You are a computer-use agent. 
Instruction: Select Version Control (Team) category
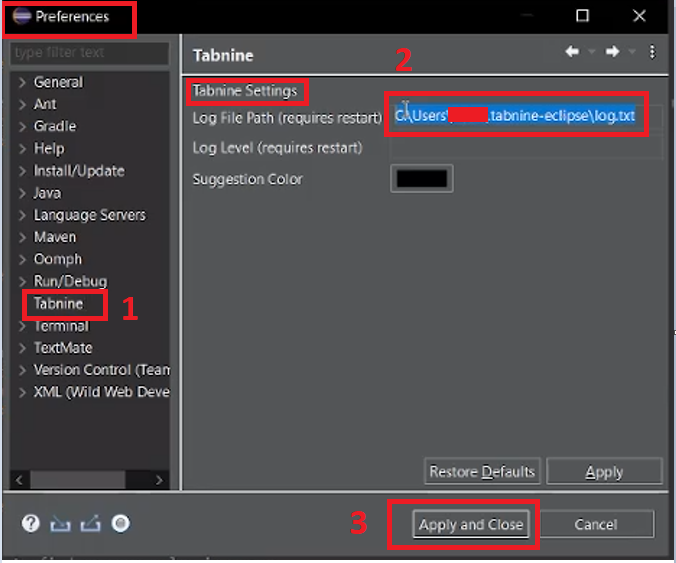(x=102, y=370)
